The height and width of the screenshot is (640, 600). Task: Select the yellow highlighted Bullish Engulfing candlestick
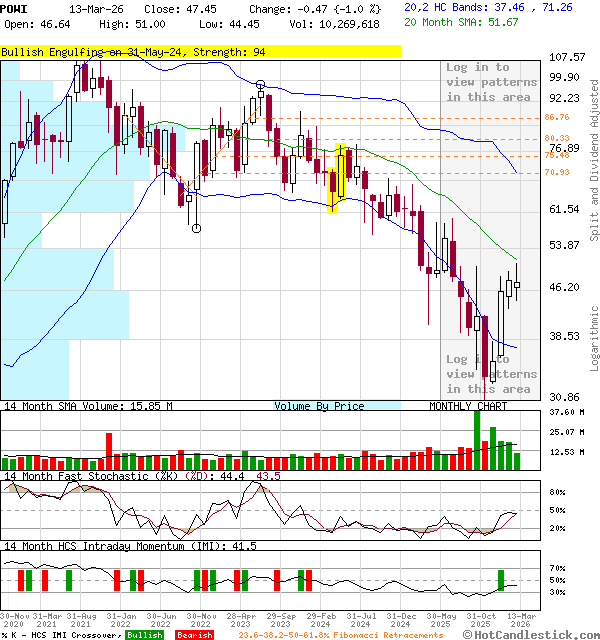pyautogui.click(x=337, y=178)
